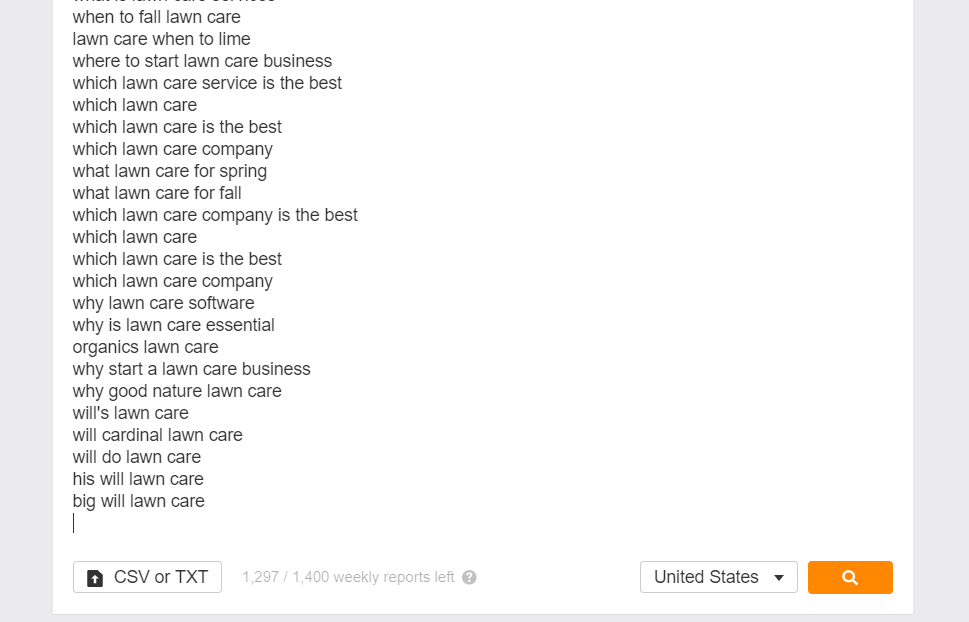The width and height of the screenshot is (969, 622).
Task: Open the United States country dropdown
Action: point(719,577)
